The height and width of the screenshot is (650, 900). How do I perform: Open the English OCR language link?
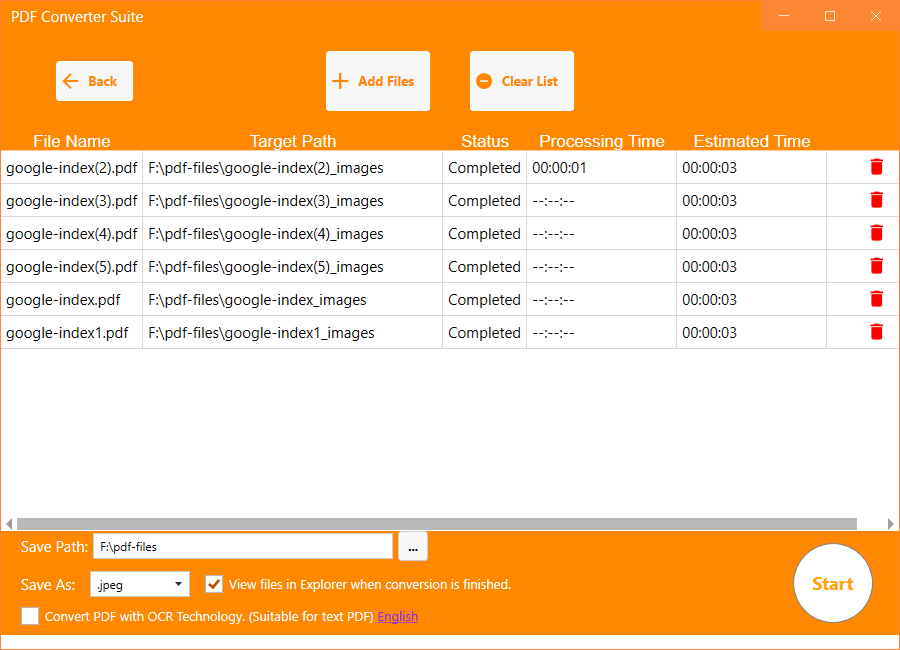point(397,616)
